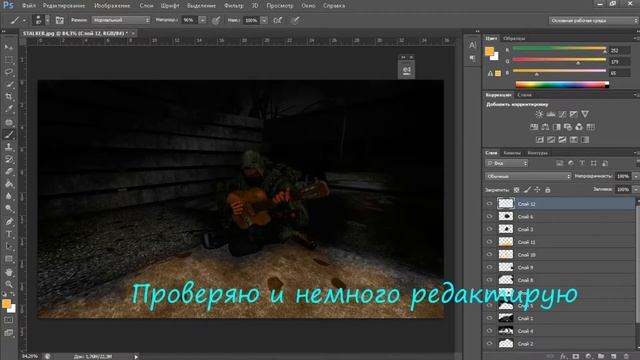Lock all layer attributes
This screenshot has height=360, width=640.
coord(548,190)
